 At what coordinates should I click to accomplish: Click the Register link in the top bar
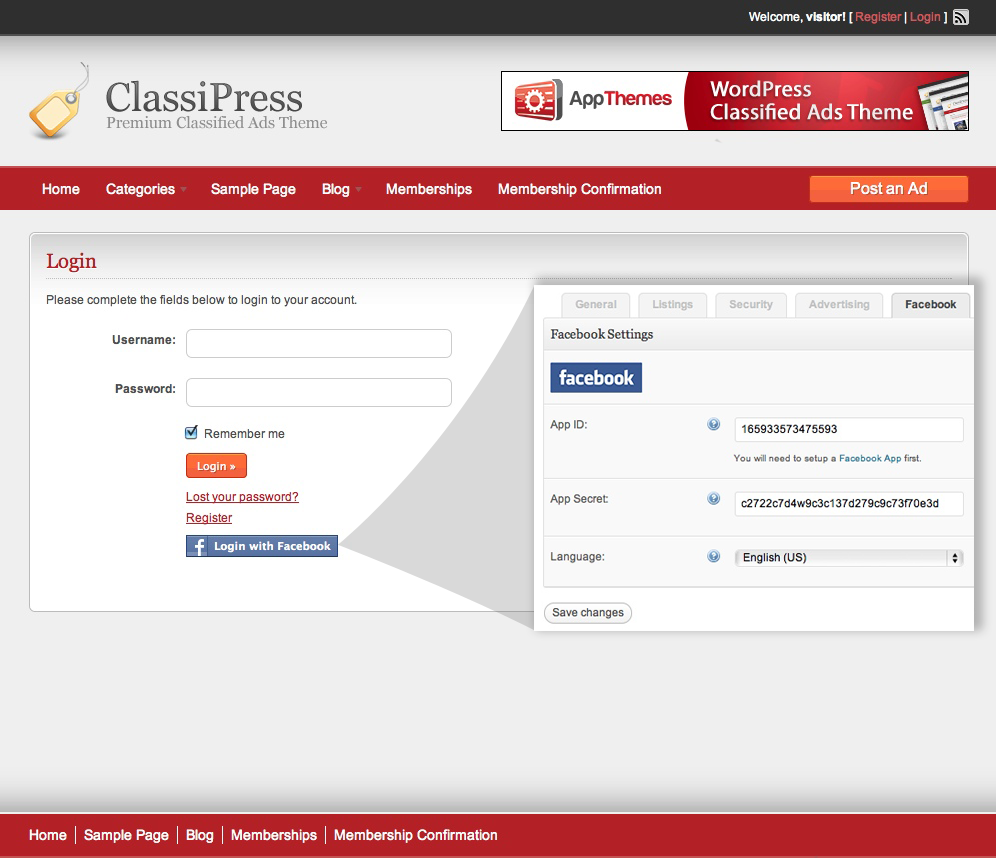point(878,17)
